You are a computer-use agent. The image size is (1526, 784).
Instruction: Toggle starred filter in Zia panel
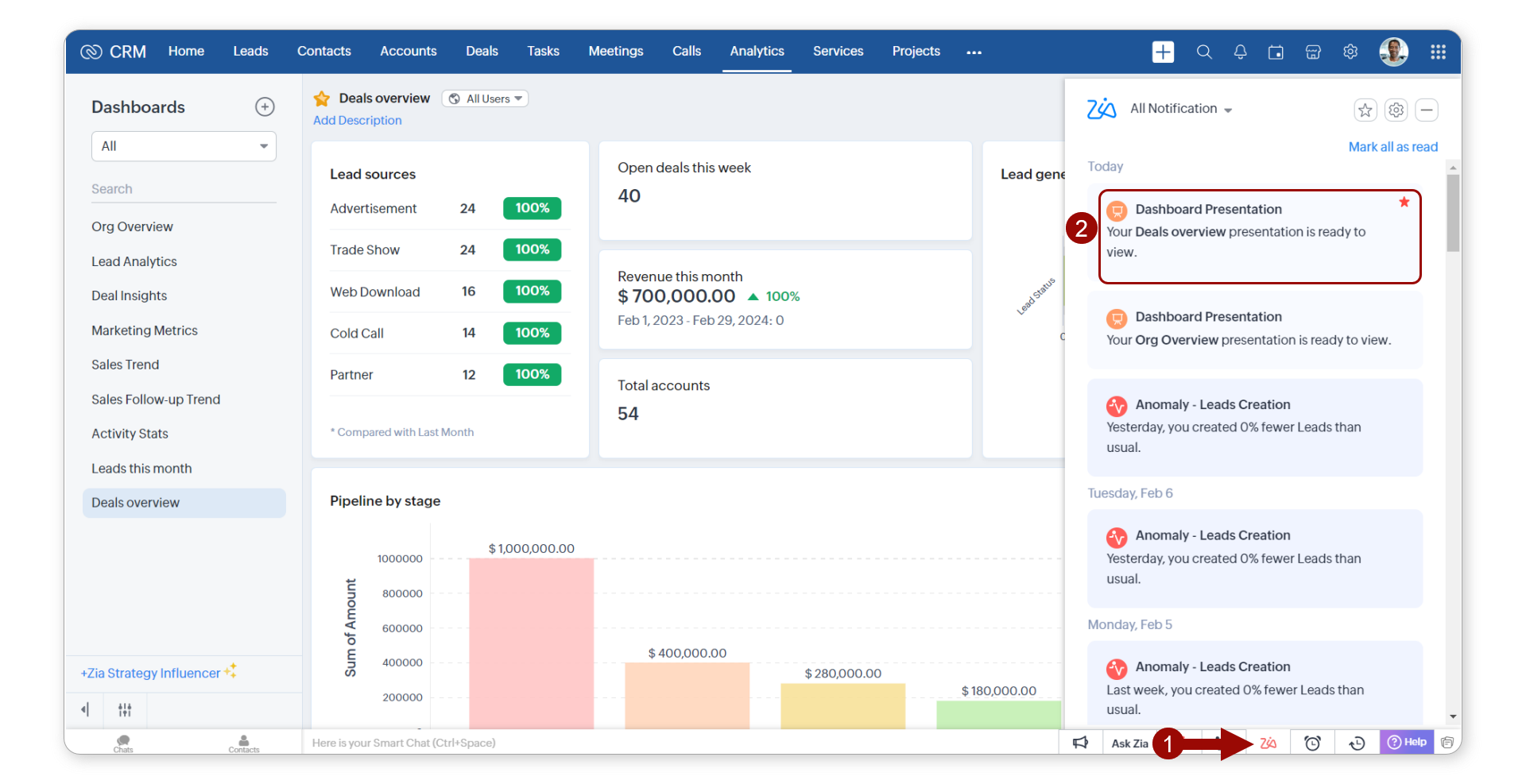click(1365, 110)
